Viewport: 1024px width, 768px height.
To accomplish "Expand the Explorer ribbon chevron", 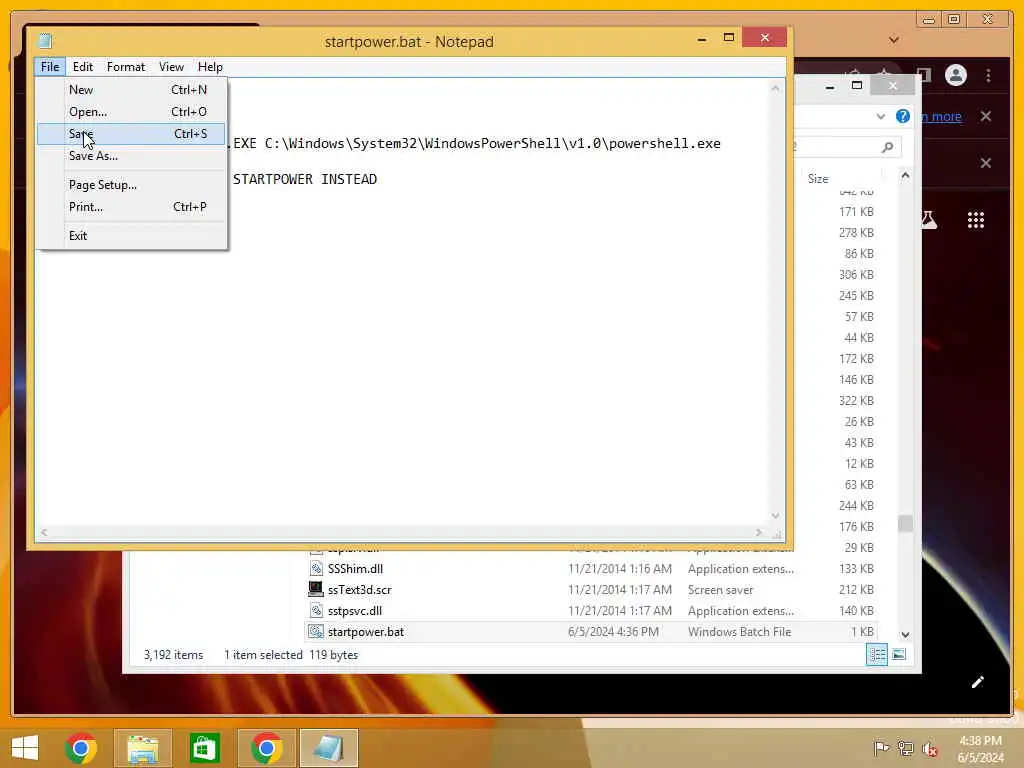I will [880, 116].
